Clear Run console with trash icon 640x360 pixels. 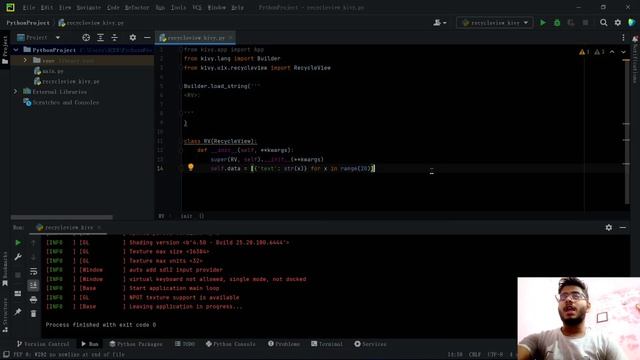pyautogui.click(x=33, y=313)
